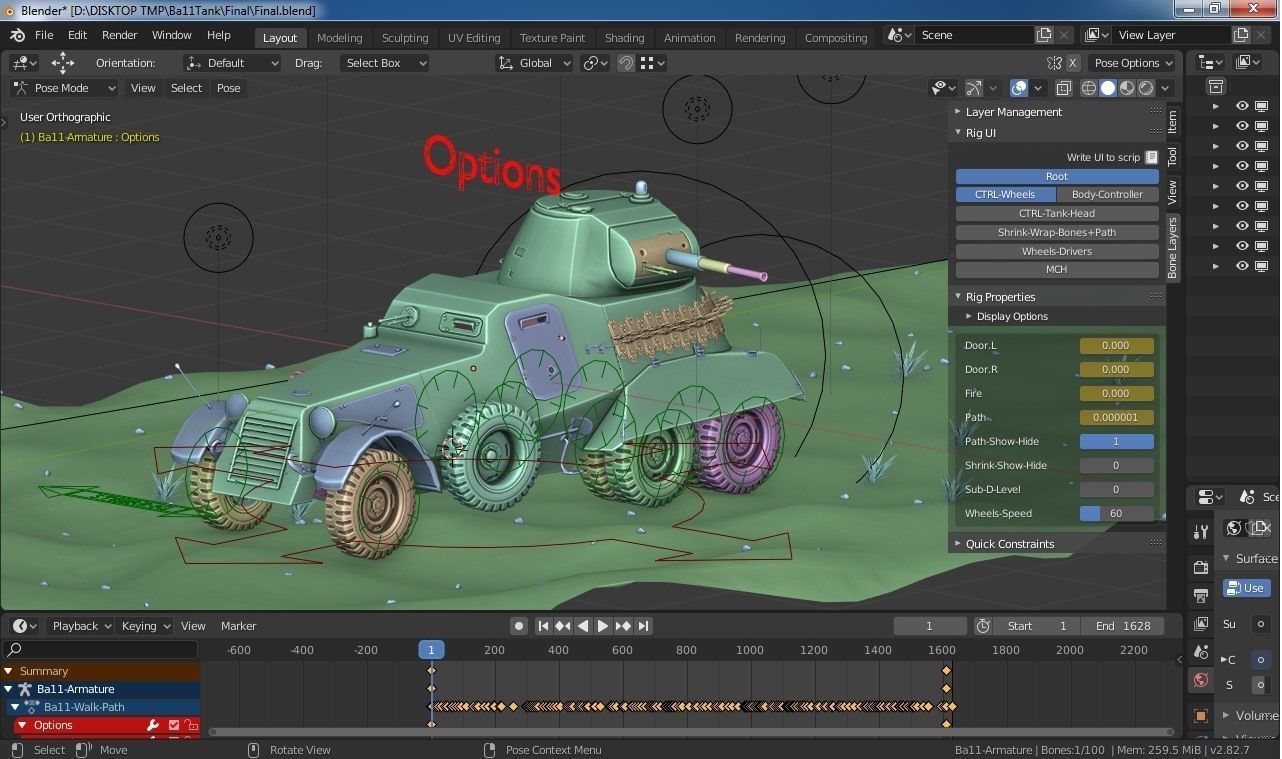Hide the first outliner row via eye icon
This screenshot has width=1282, height=759.
(x=1242, y=106)
